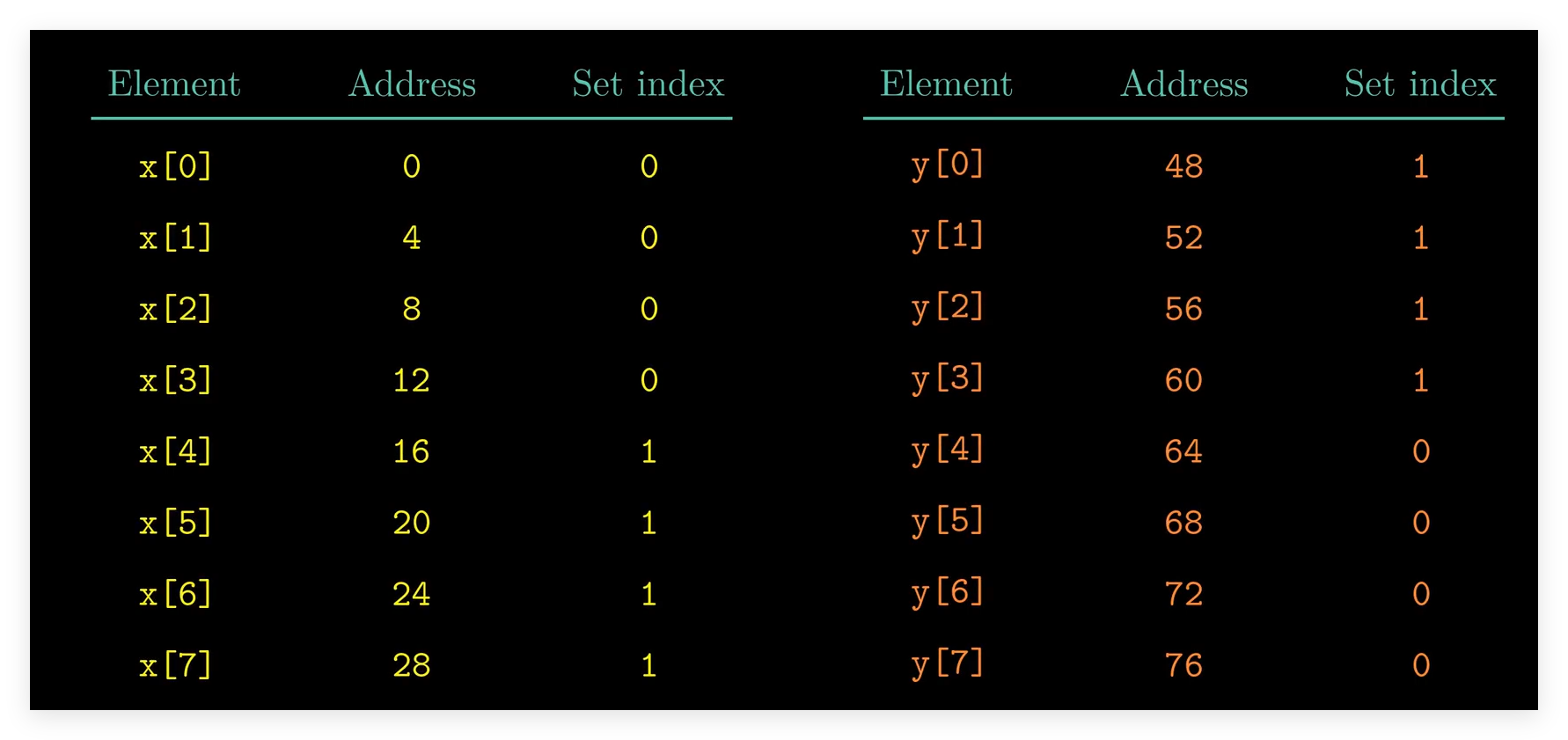
Task: Click set index value for y[7]
Action: [1421, 665]
